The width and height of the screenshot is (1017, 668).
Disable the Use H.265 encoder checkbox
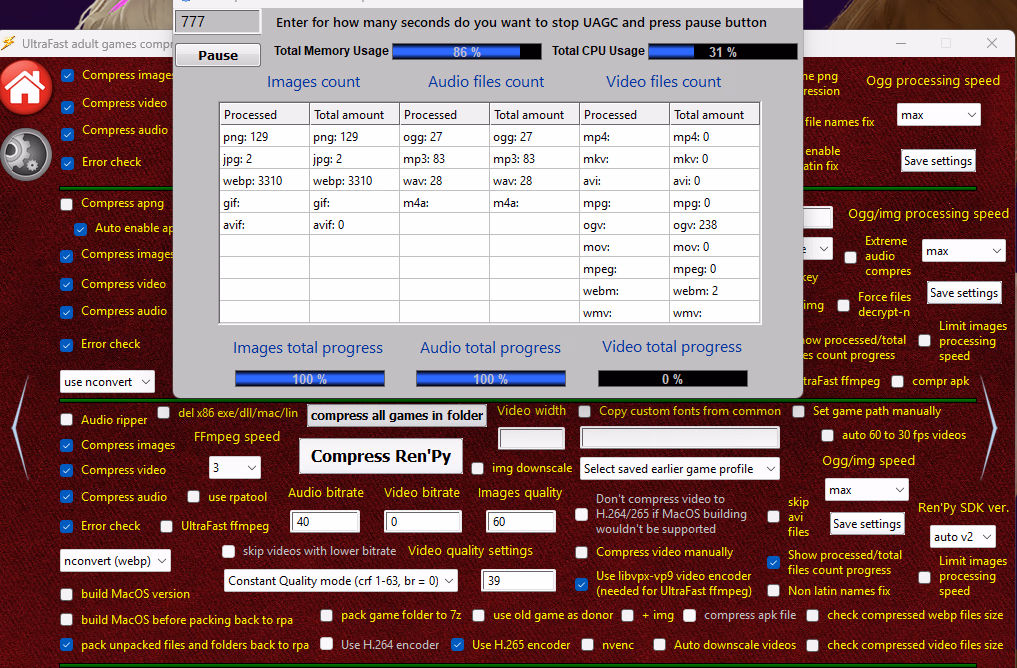point(458,645)
